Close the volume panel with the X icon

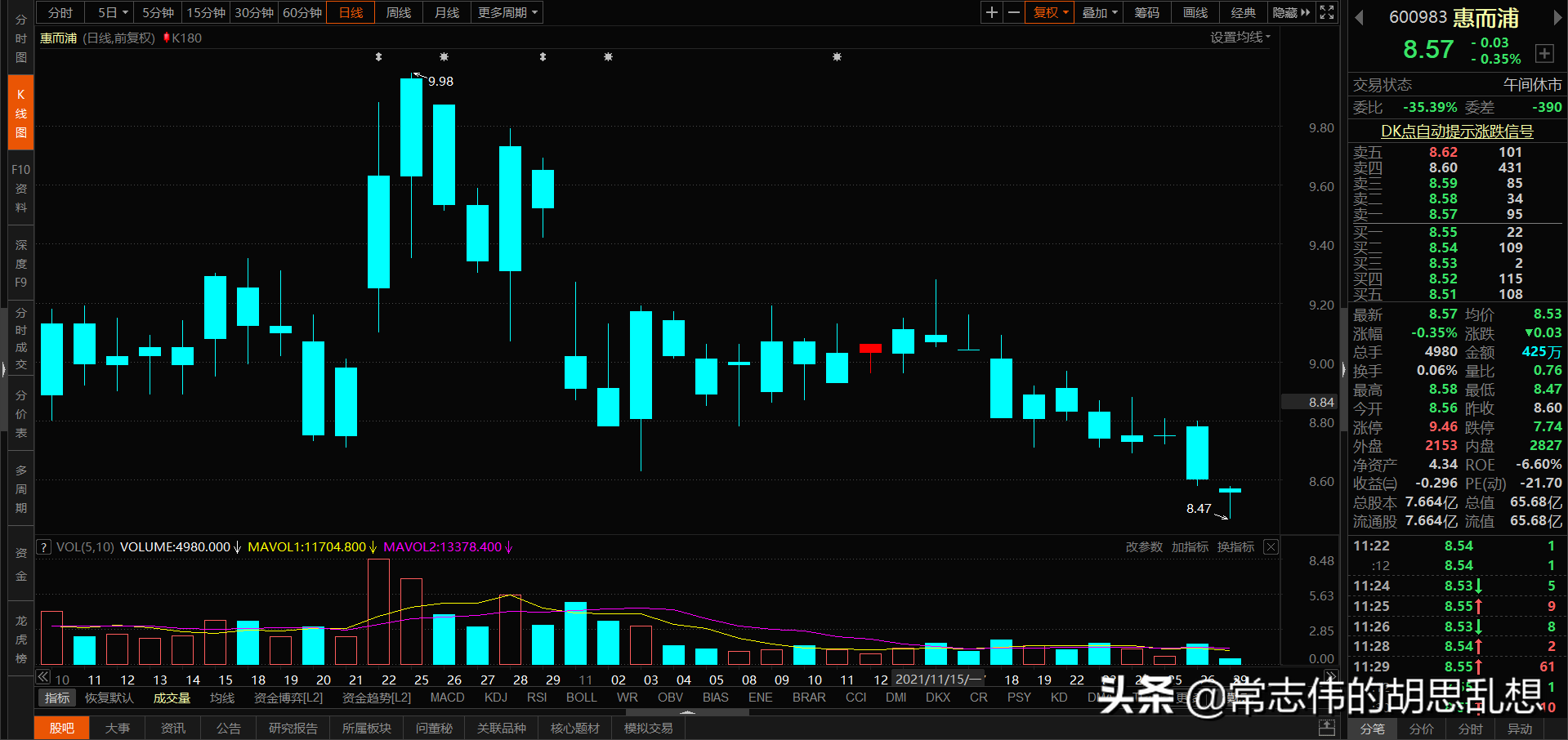[1270, 546]
